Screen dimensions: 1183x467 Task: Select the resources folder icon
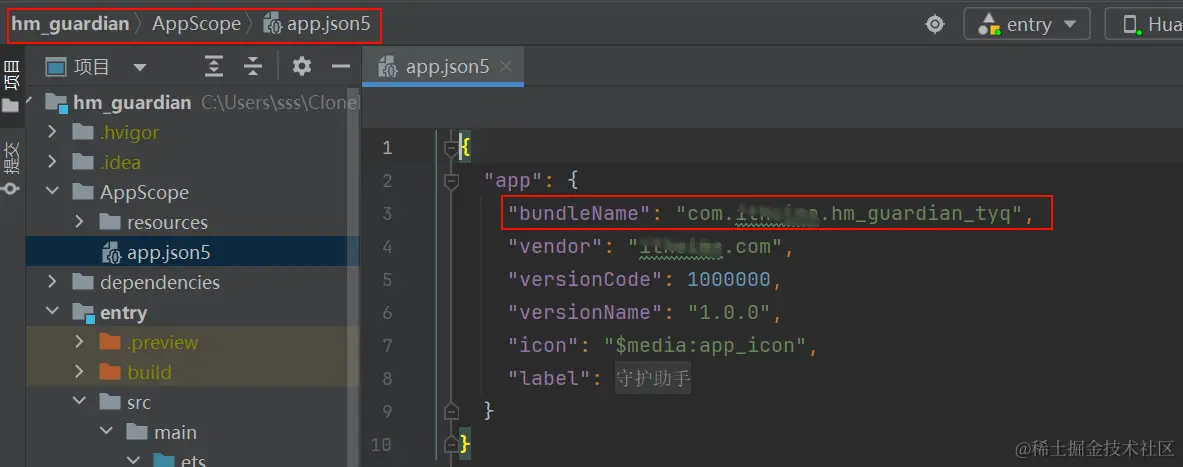(x=109, y=223)
